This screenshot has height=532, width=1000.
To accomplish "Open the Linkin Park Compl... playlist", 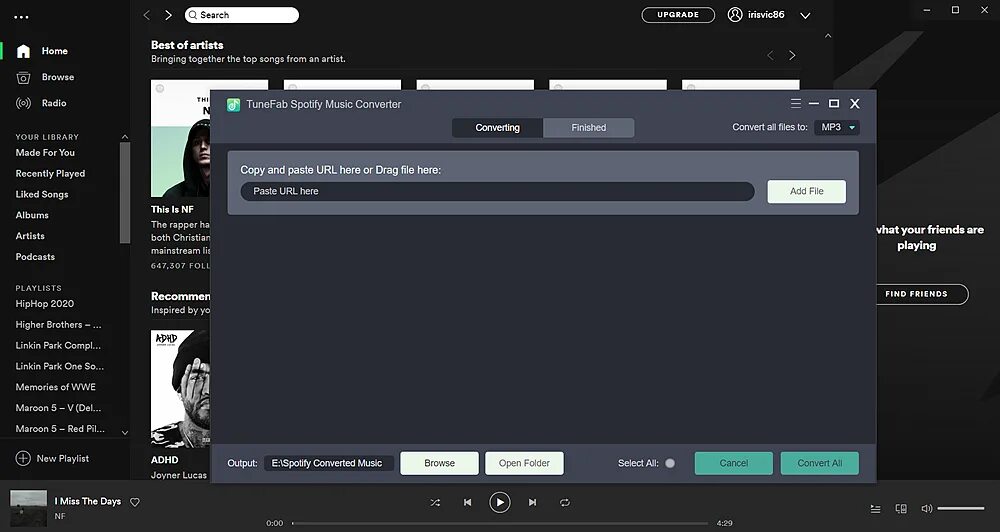I will click(58, 345).
